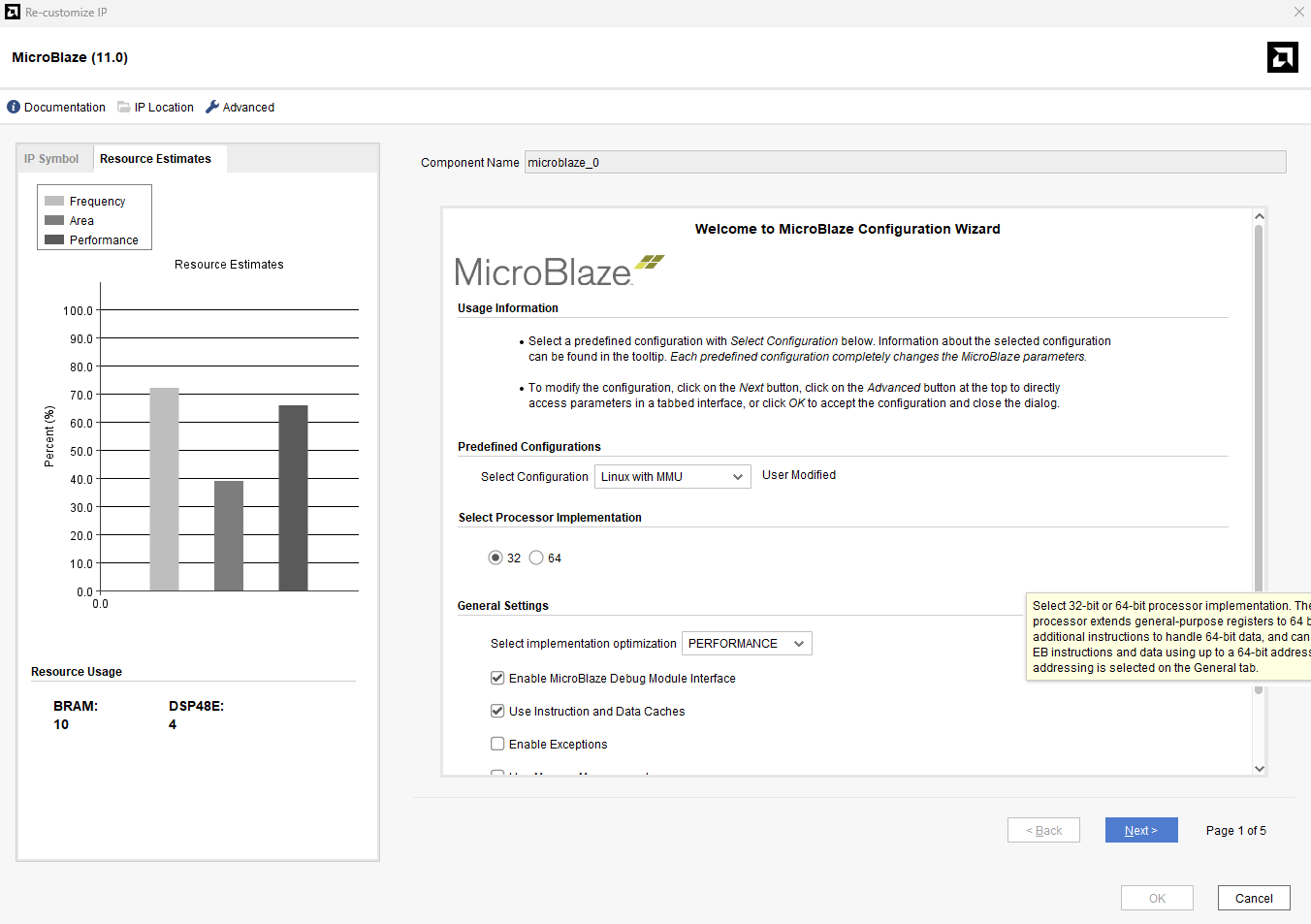Check the Enable Exceptions checkbox
The height and width of the screenshot is (924, 1311).
[x=497, y=745]
